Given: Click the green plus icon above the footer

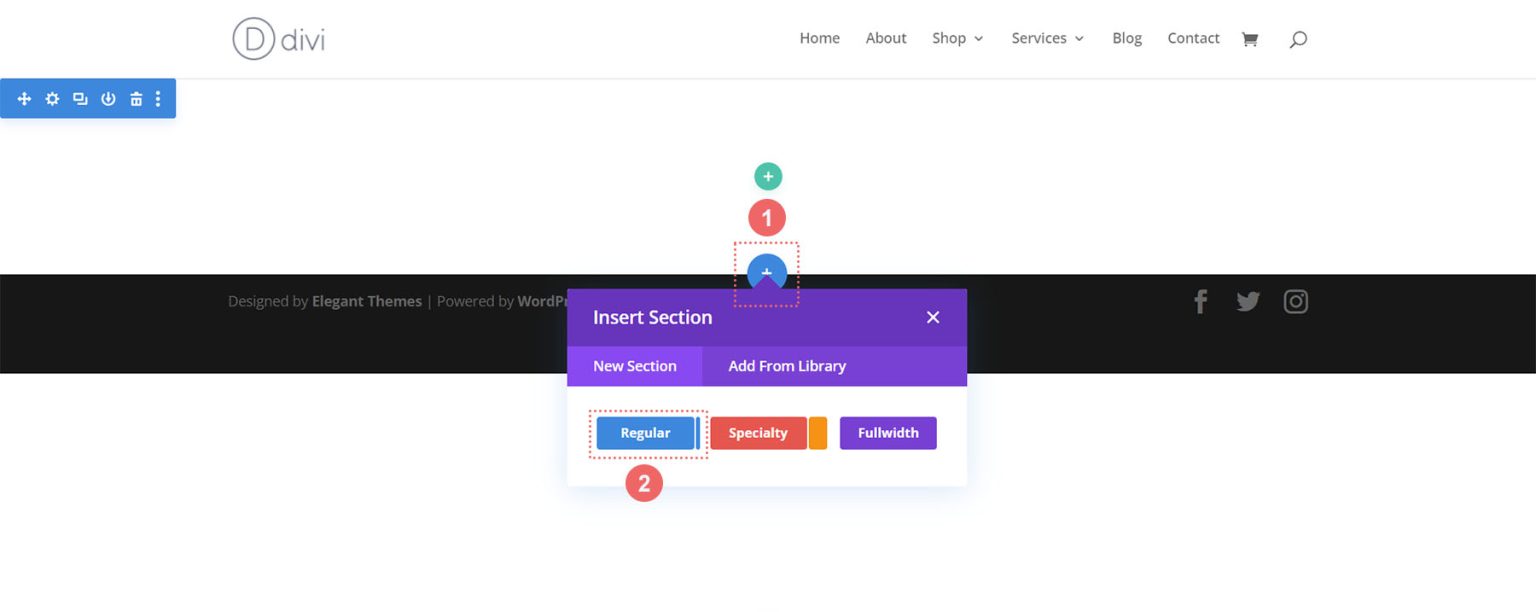Looking at the screenshot, I should (x=767, y=175).
